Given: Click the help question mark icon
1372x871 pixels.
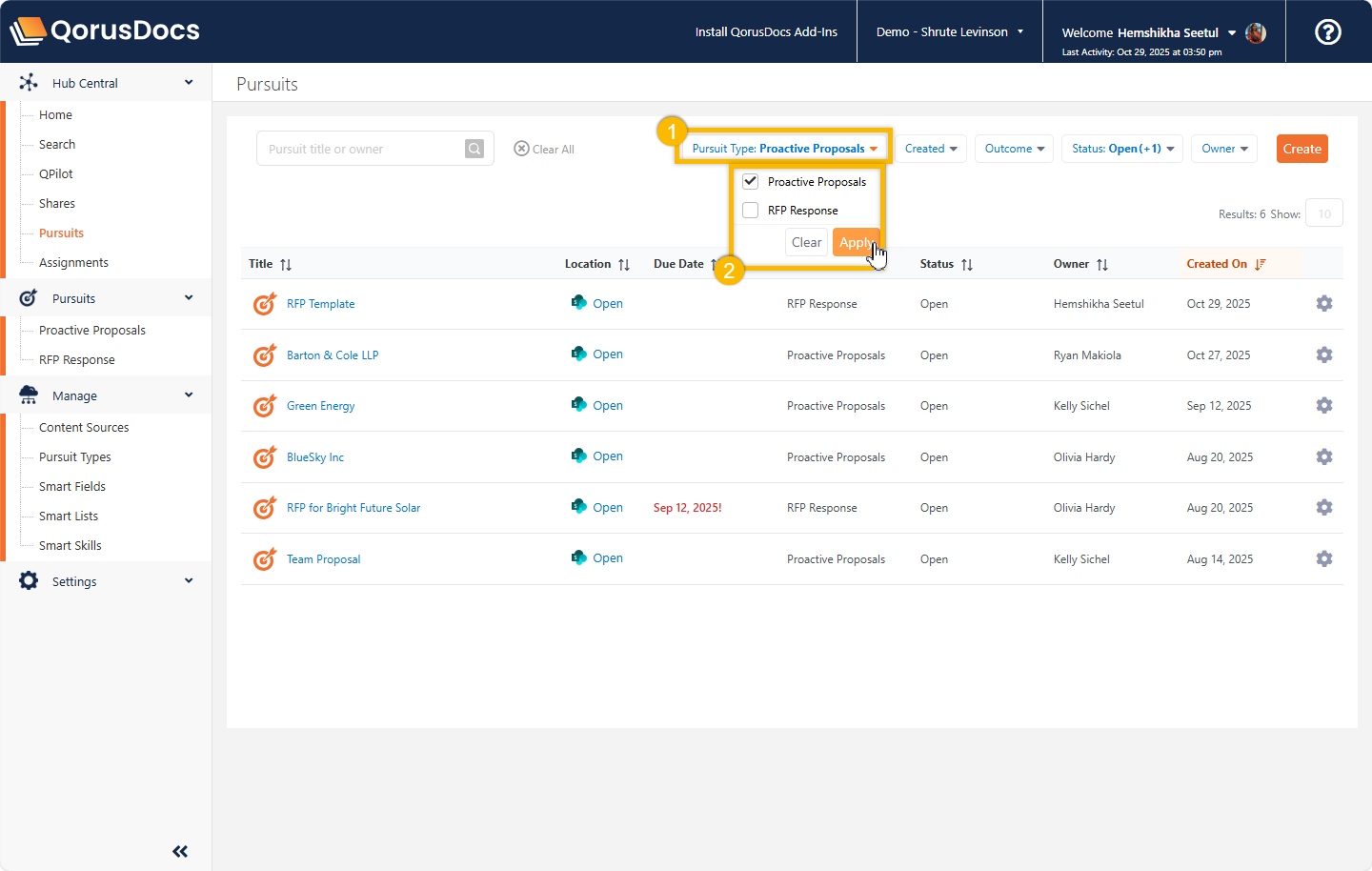Looking at the screenshot, I should pos(1327,32).
